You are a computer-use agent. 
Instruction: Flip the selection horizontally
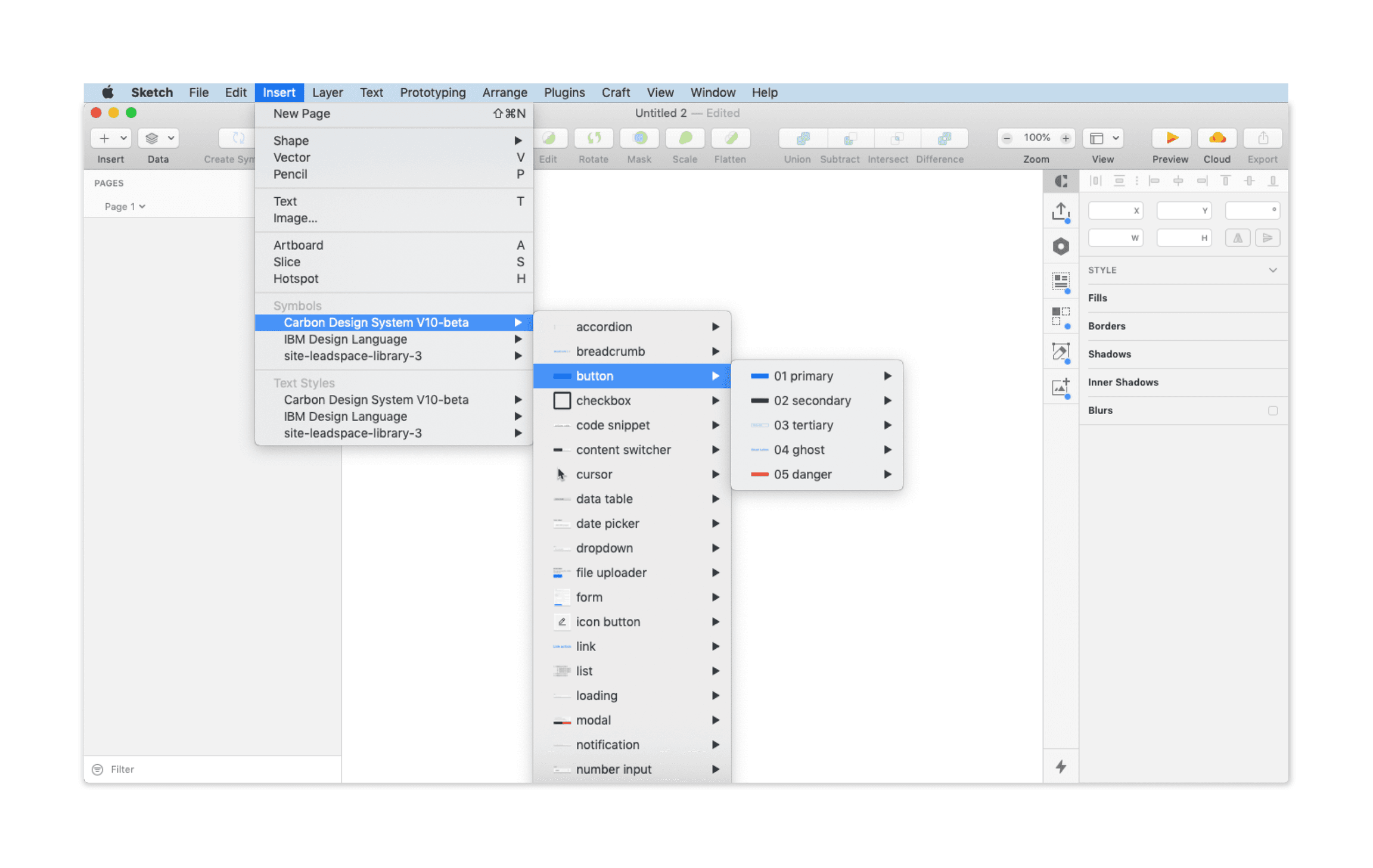[x=1238, y=237]
